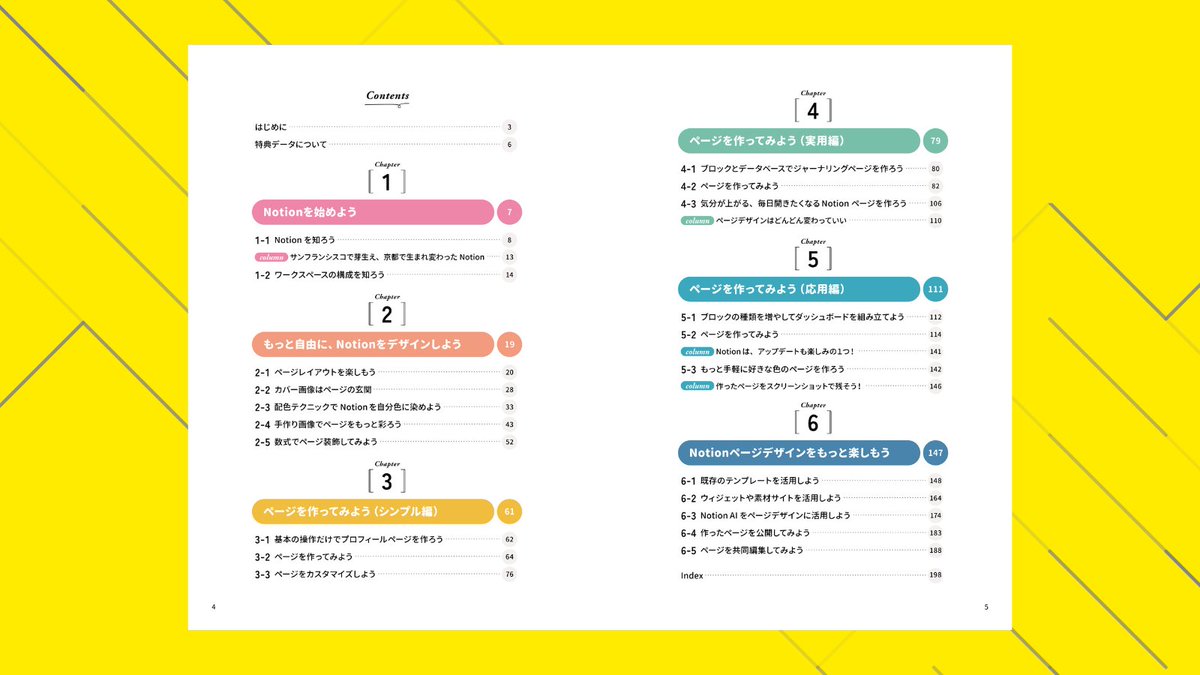Select the Chapter 6 number icon

[x=812, y=422]
